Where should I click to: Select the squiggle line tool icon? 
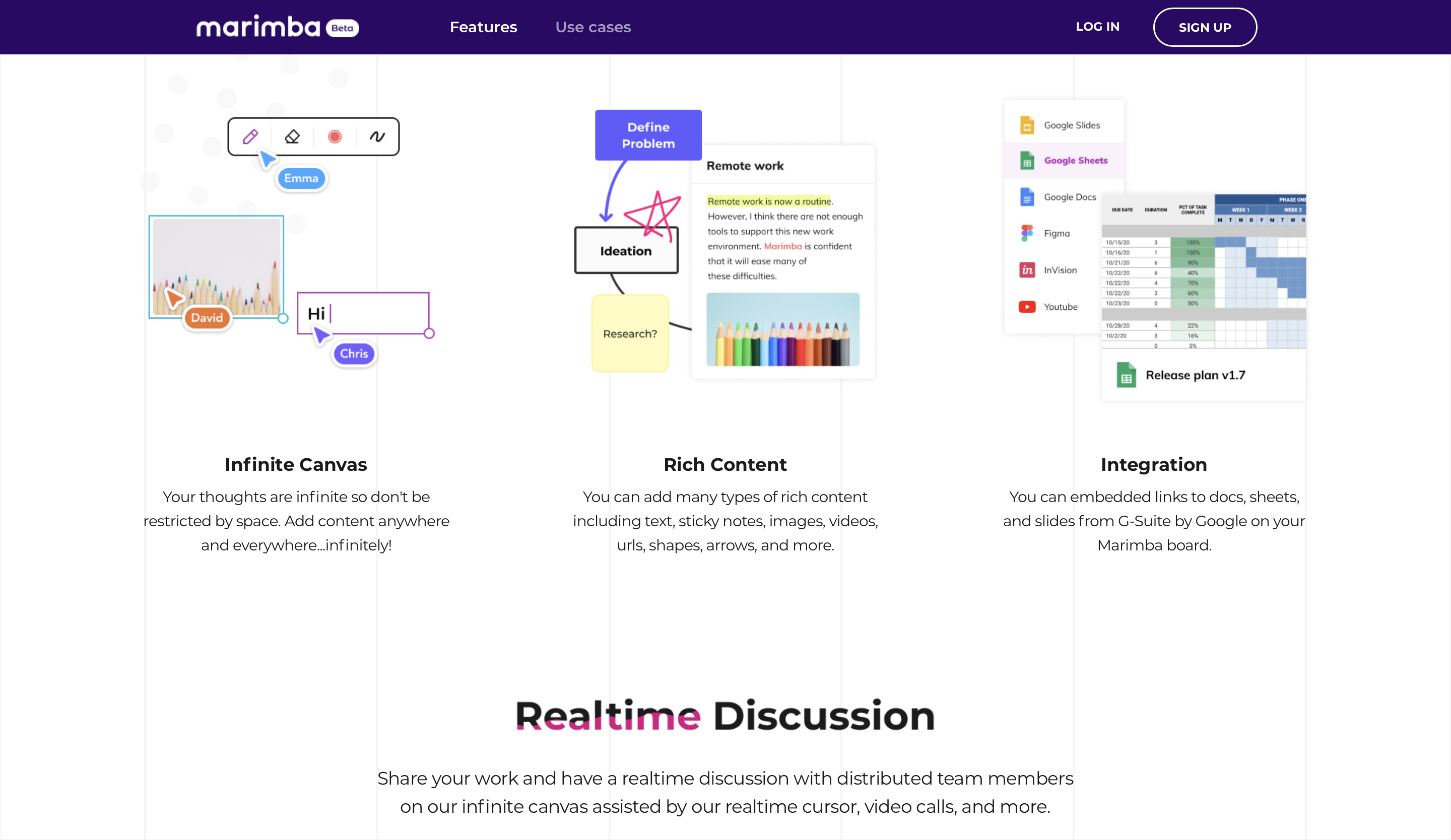tap(377, 136)
